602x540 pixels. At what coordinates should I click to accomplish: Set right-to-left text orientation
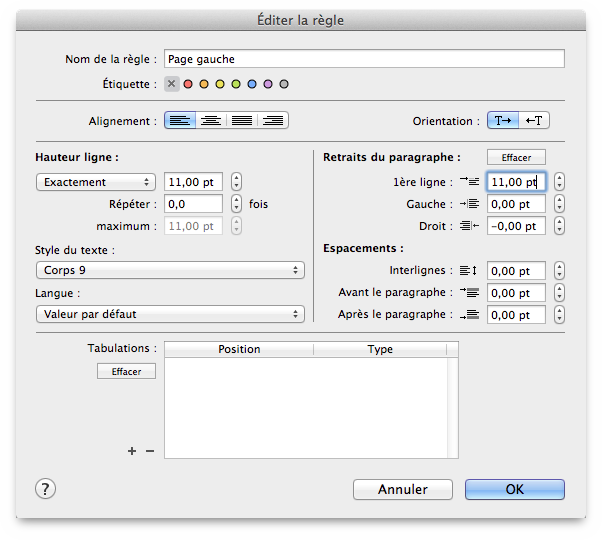[534, 121]
